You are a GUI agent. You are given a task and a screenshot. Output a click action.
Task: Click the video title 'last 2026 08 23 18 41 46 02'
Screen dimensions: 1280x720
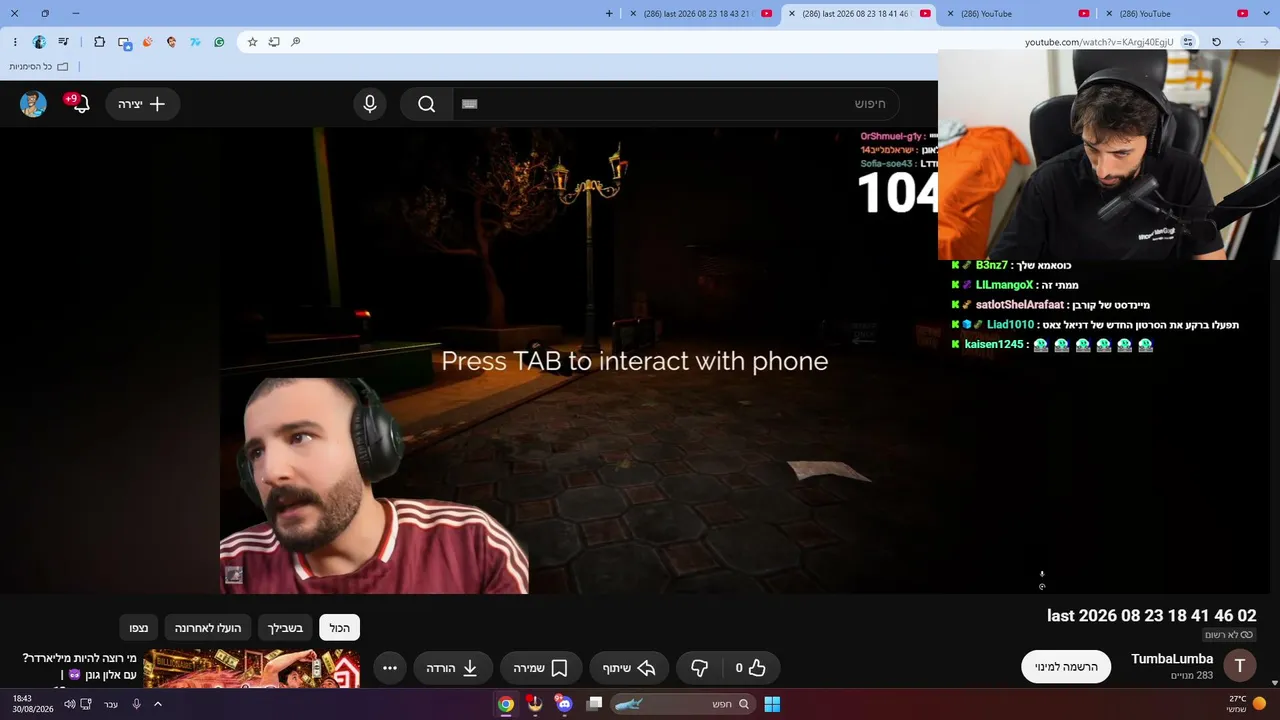pyautogui.click(x=1151, y=616)
